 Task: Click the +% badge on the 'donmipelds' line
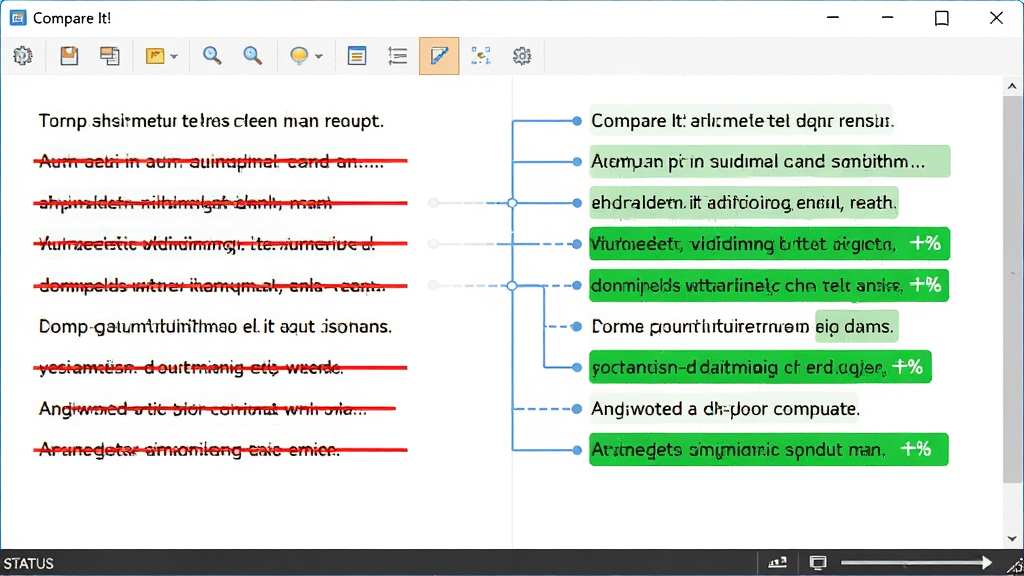click(x=925, y=285)
